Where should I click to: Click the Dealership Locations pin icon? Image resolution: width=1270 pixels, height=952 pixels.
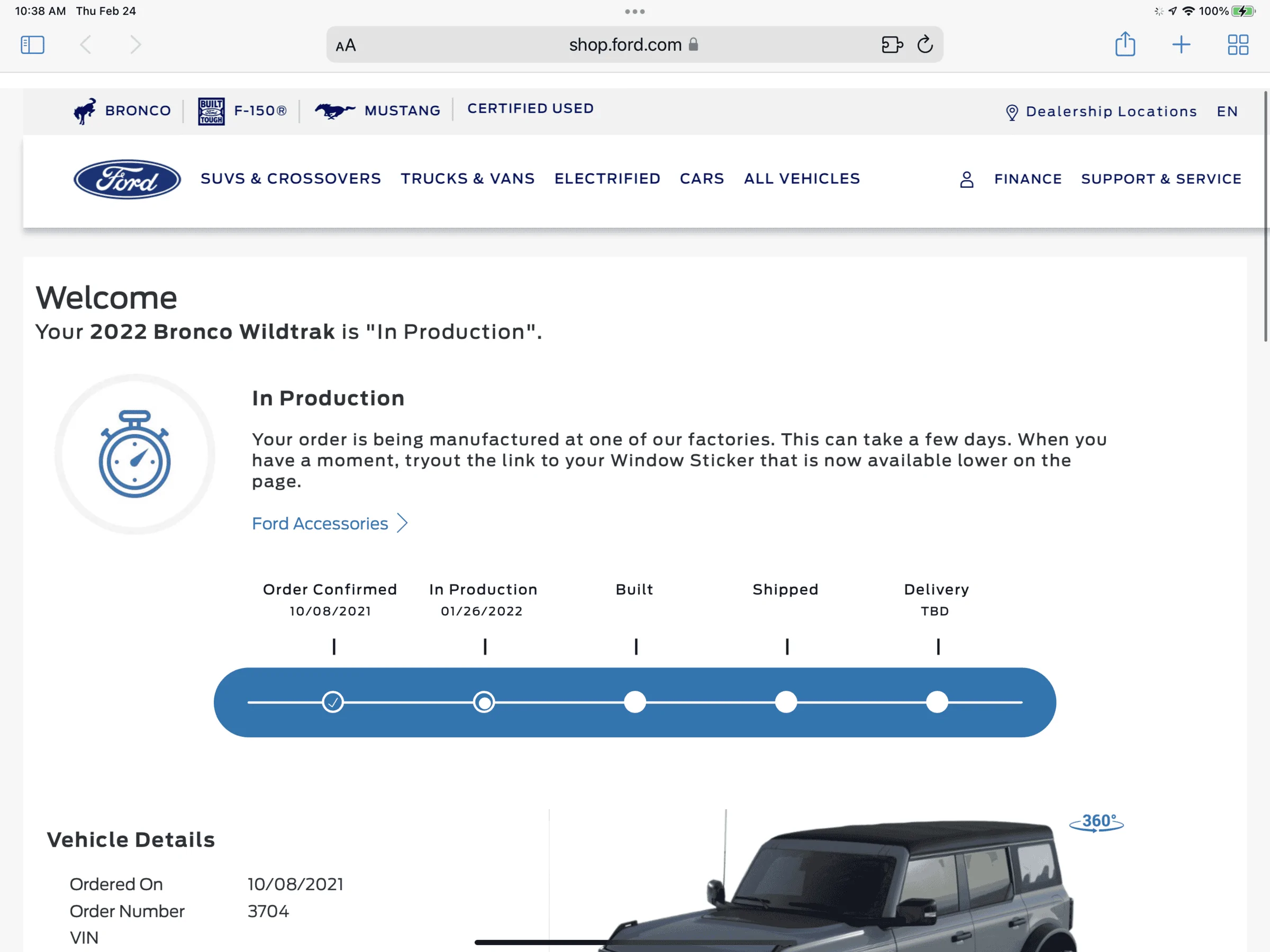point(1012,113)
